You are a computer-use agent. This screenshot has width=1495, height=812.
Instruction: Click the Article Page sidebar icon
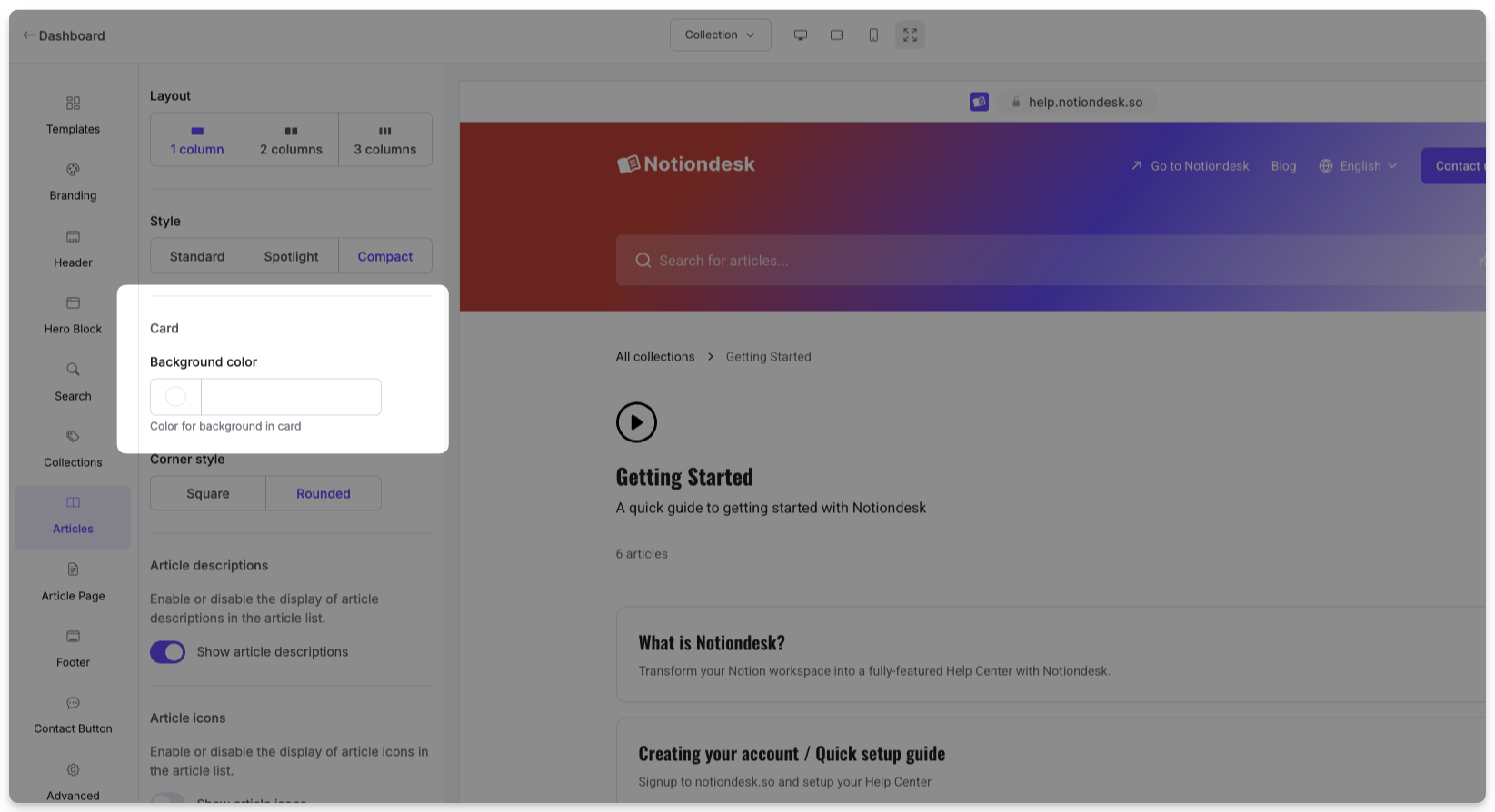tap(73, 569)
